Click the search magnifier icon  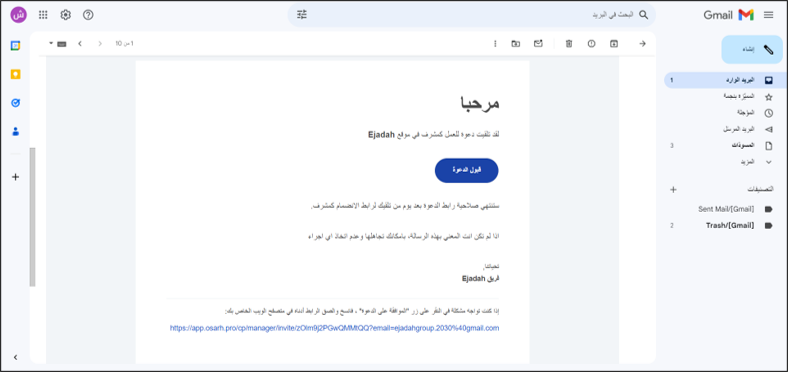click(643, 15)
